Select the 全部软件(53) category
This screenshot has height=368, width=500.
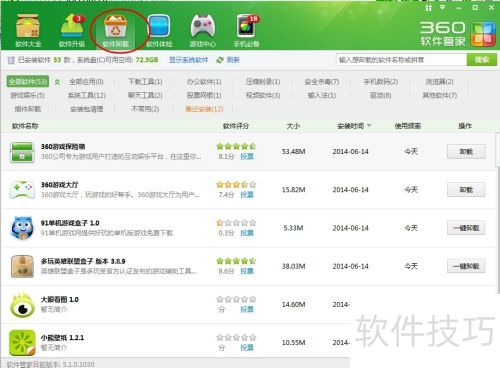point(28,82)
